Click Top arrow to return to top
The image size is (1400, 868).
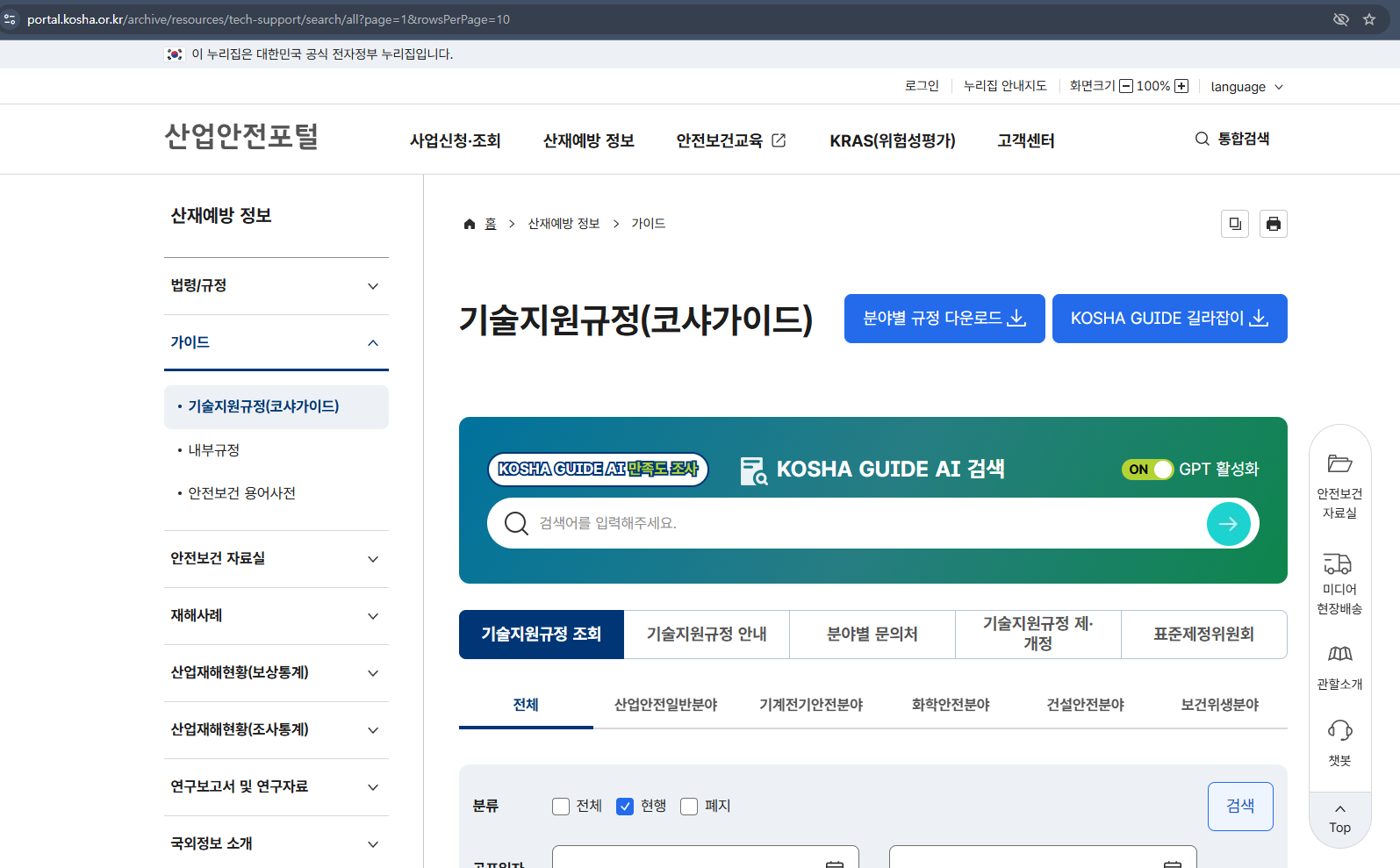coord(1339,819)
